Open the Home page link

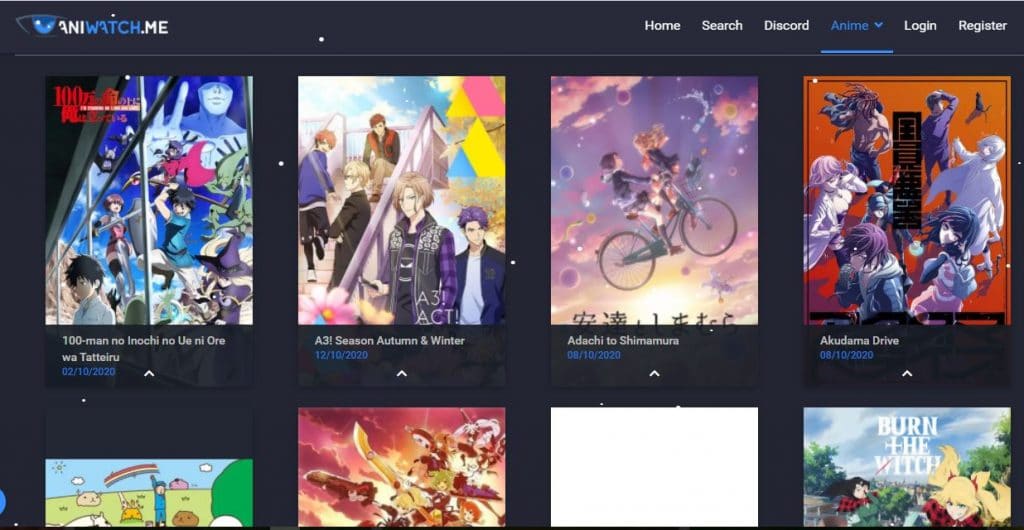[x=662, y=25]
